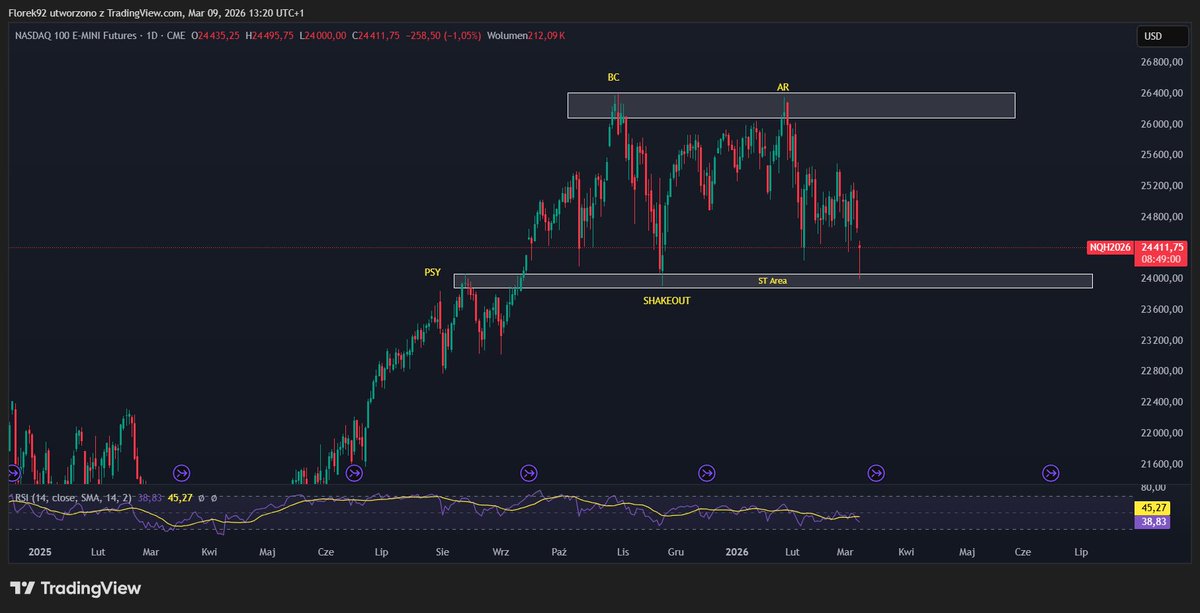Viewport: 1200px width, 613px height.
Task: Click the 21 600,00 price axis label
Action: (x=1162, y=464)
